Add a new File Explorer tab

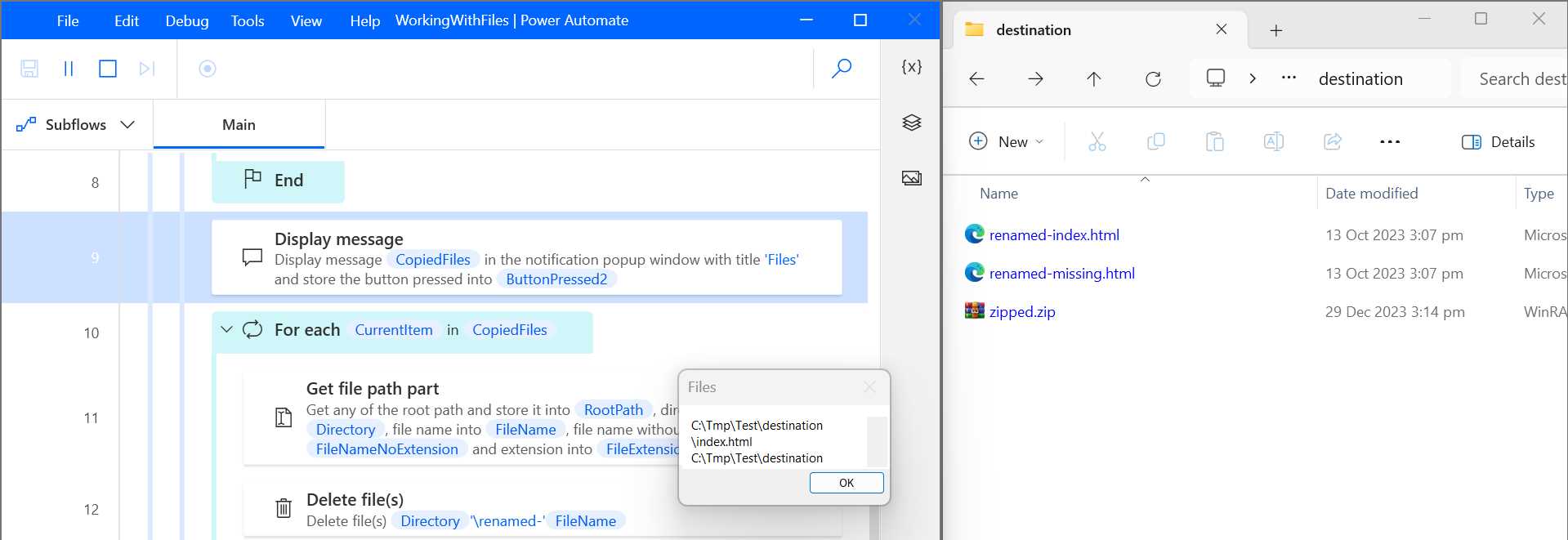(x=1276, y=31)
